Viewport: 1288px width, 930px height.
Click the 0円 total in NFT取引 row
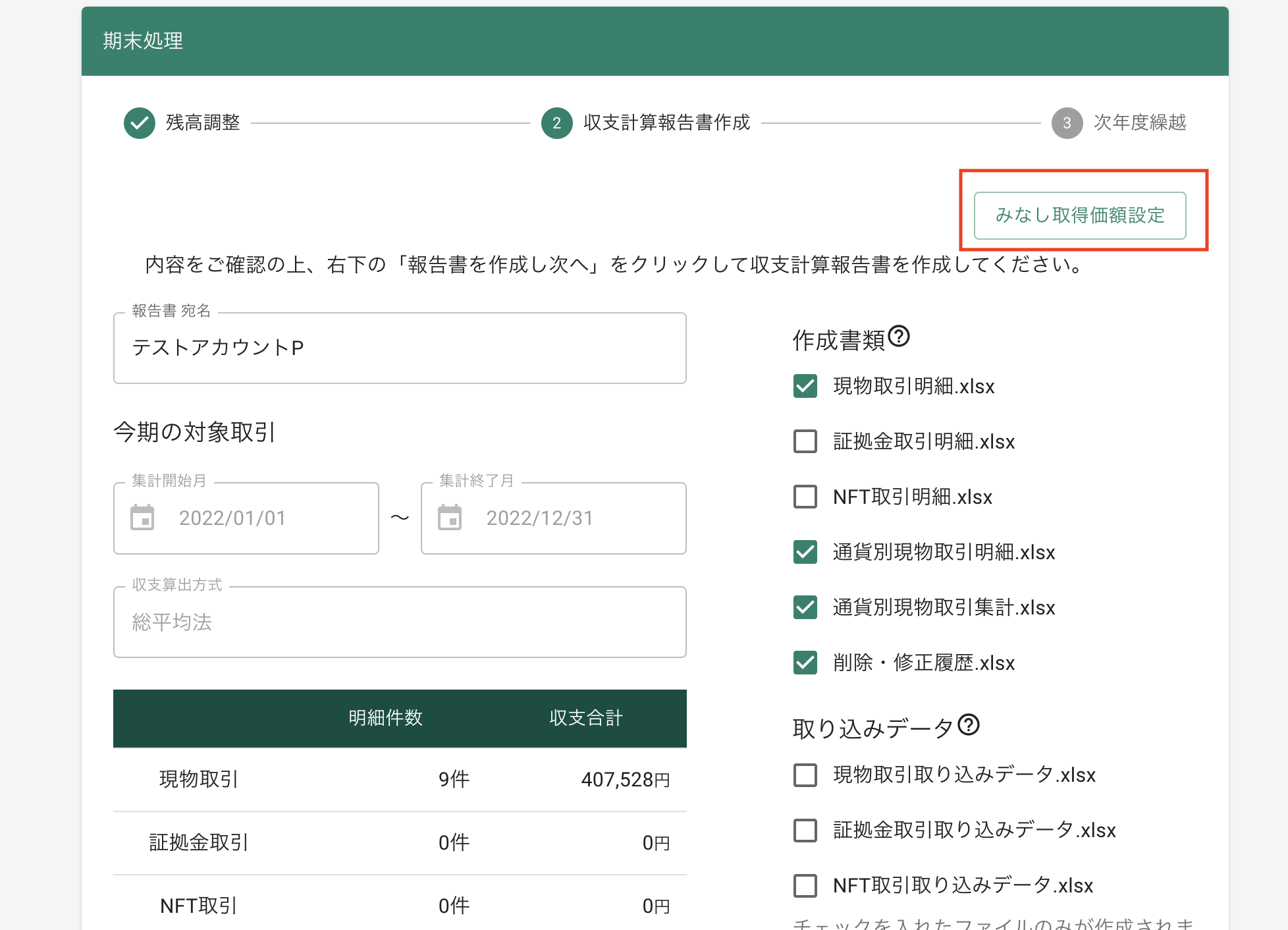pyautogui.click(x=656, y=906)
